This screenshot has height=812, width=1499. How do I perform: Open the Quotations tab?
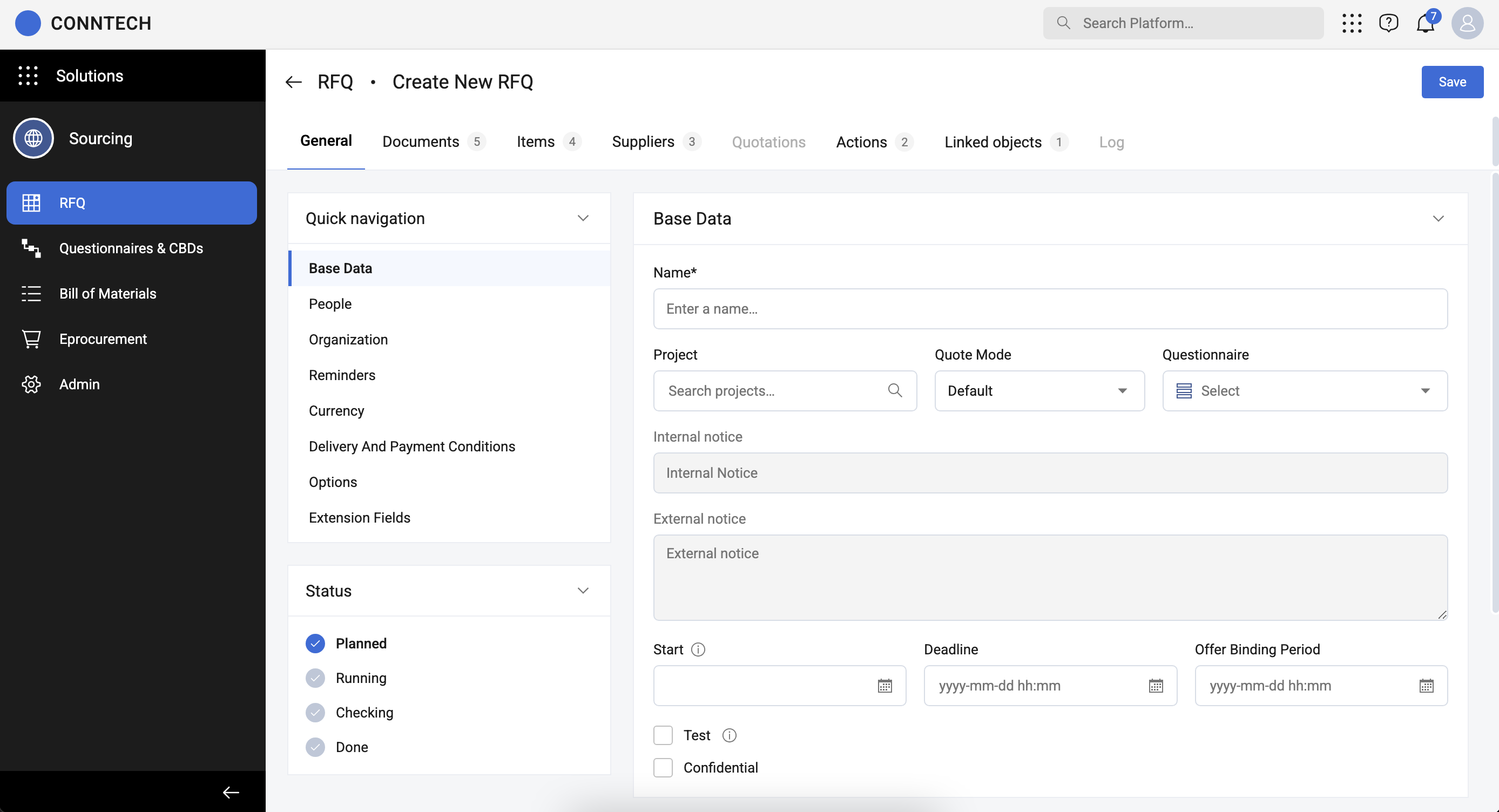coord(768,142)
